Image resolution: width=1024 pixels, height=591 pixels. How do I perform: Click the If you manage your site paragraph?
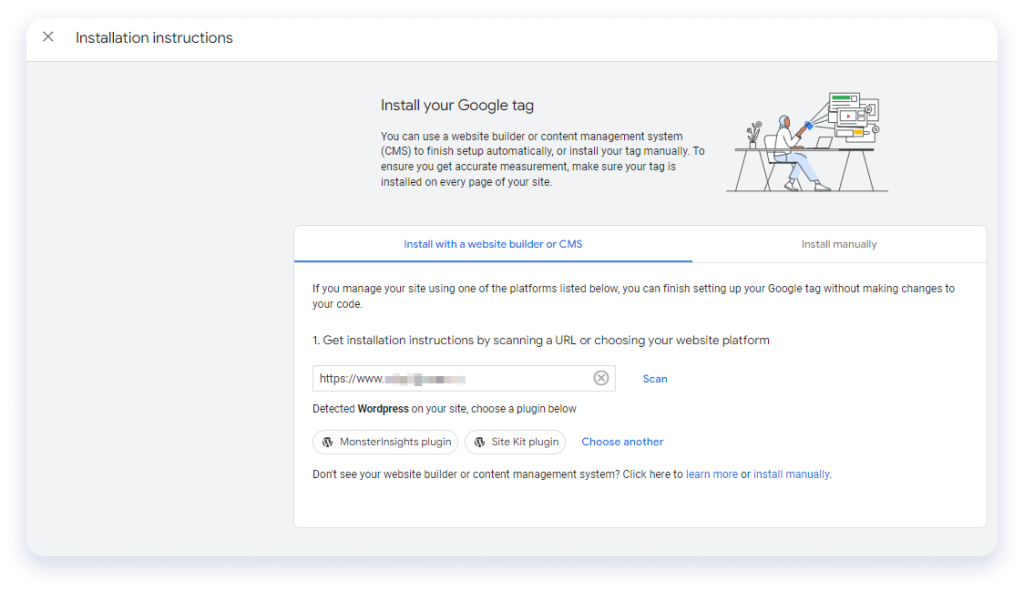tap(632, 296)
